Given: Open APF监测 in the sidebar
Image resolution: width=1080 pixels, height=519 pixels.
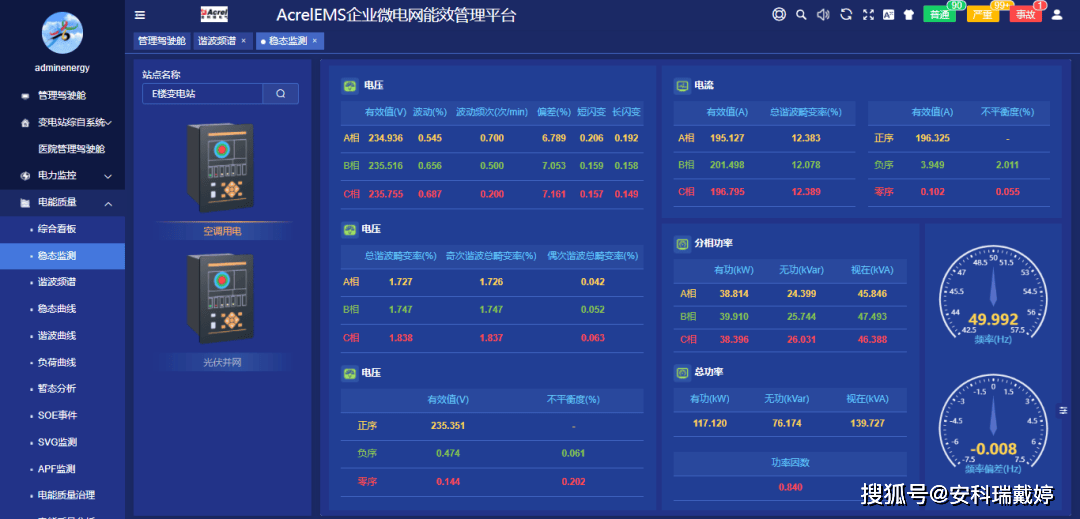Looking at the screenshot, I should coord(56,469).
